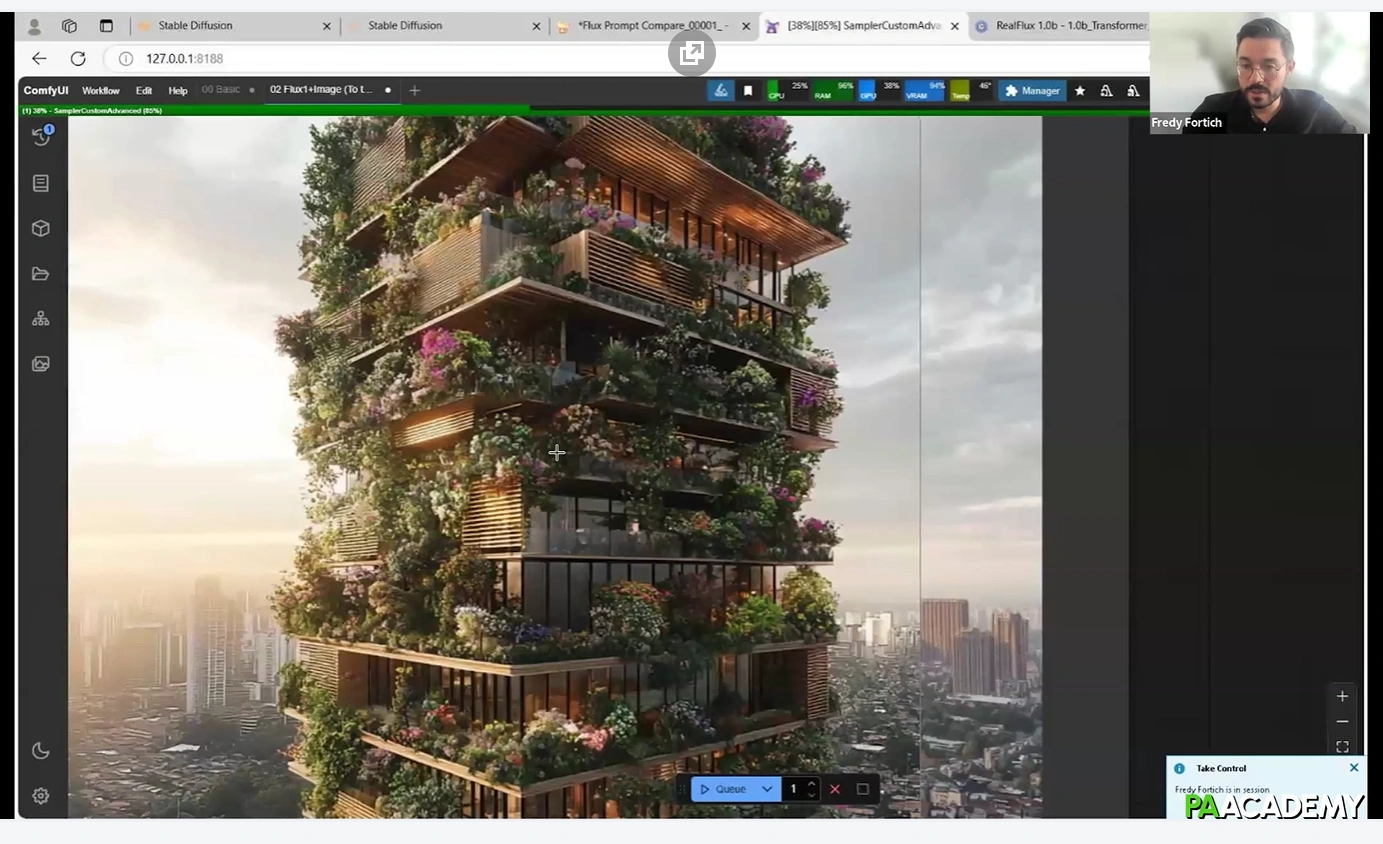
Task: Open the ComfyUI Manager
Action: point(1032,90)
